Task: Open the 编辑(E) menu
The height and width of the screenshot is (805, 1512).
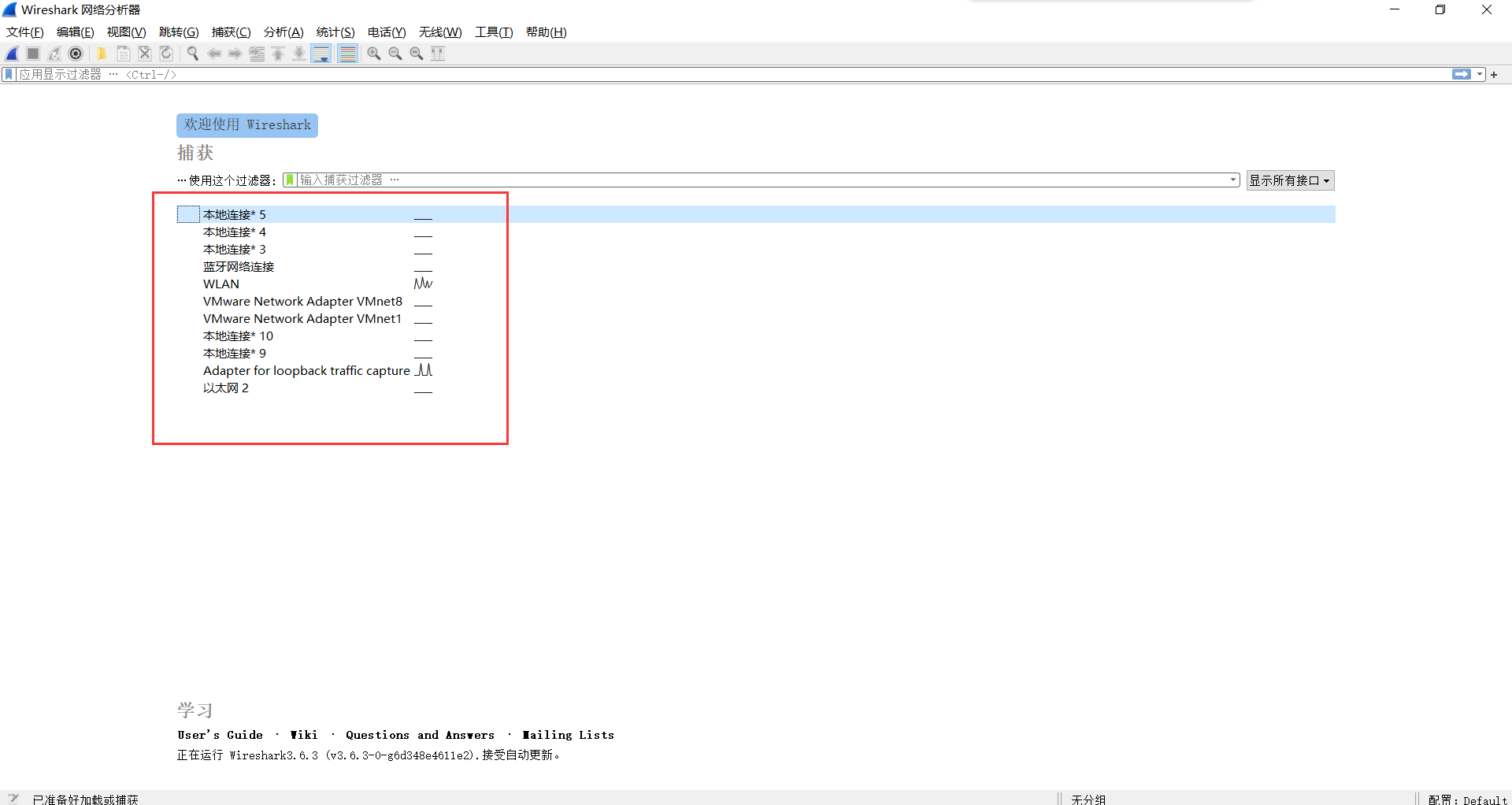Action: (76, 32)
